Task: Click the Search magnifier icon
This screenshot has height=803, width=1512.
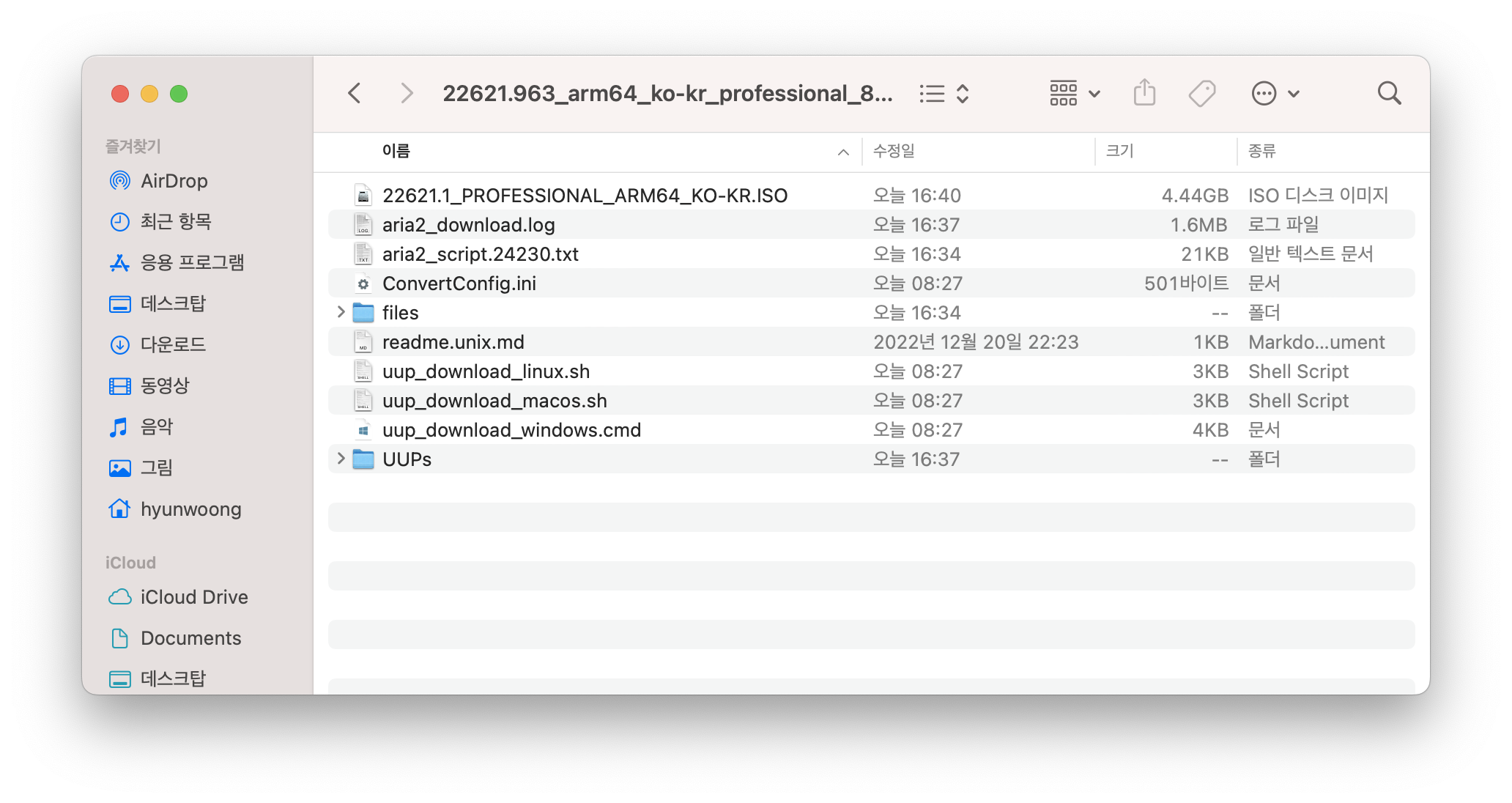Action: click(x=1388, y=93)
